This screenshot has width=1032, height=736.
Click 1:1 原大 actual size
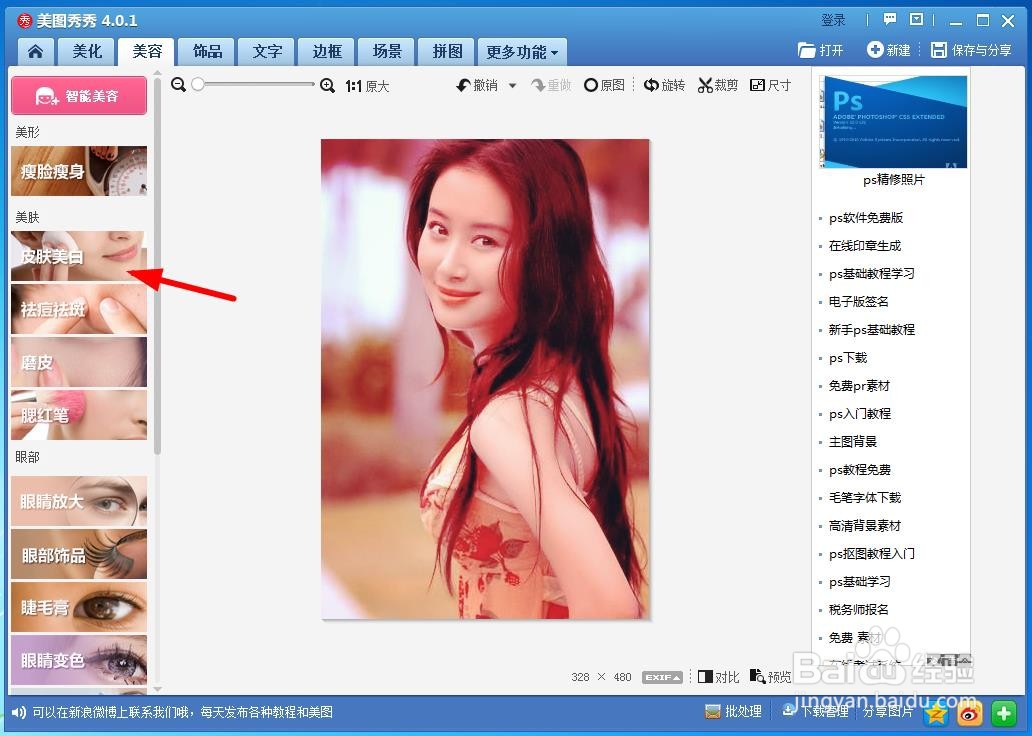[367, 86]
